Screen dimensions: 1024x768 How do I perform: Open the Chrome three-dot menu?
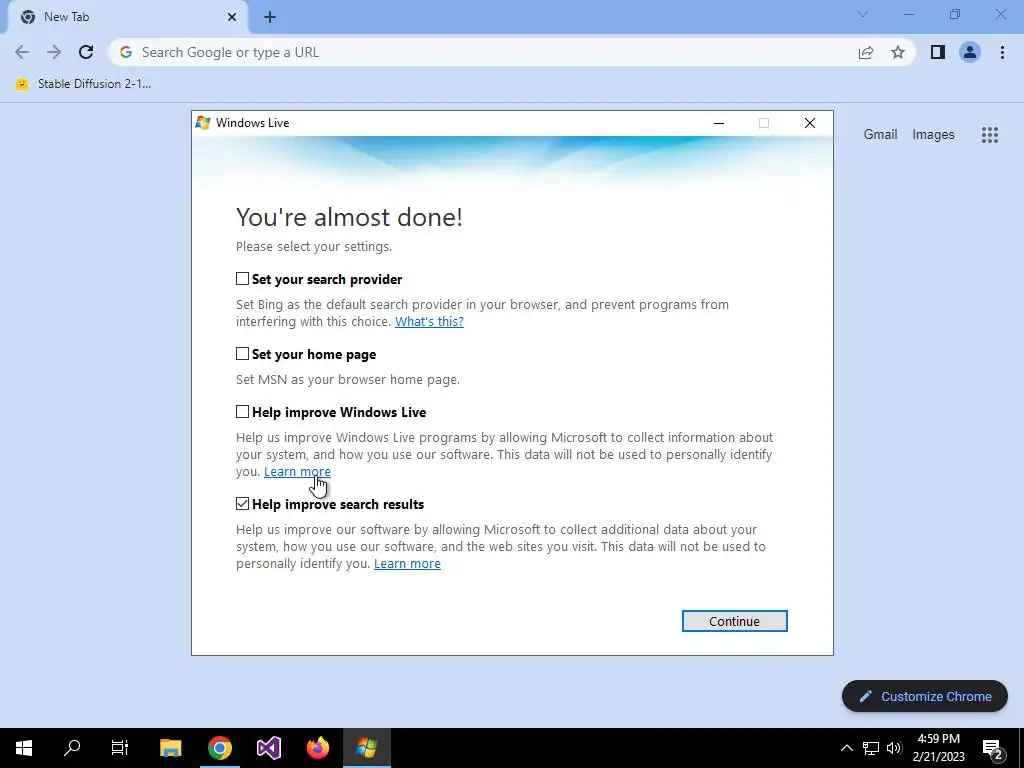click(x=1002, y=52)
